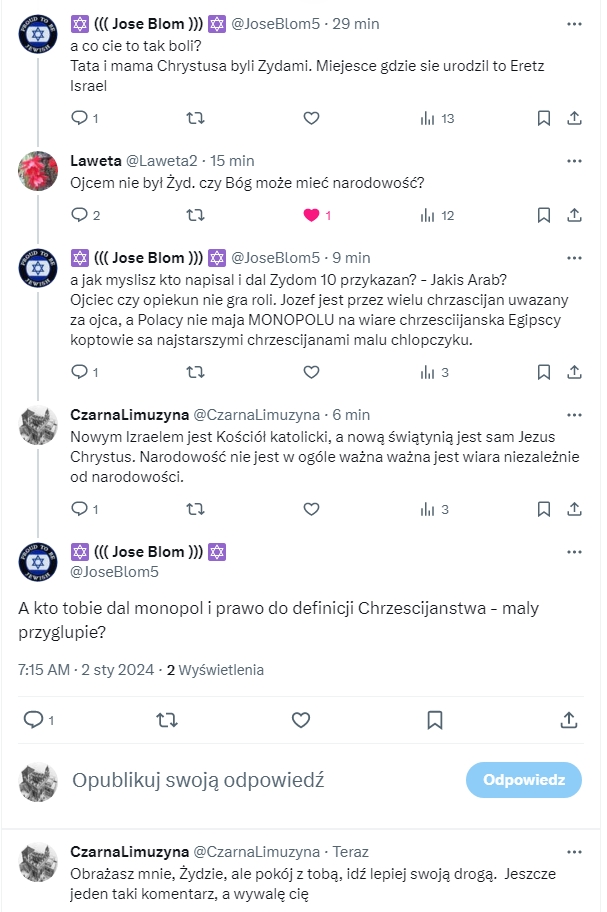Open the 7:15 AM · 2 sty 2024 timestamp
607x912 pixels.
point(87,670)
